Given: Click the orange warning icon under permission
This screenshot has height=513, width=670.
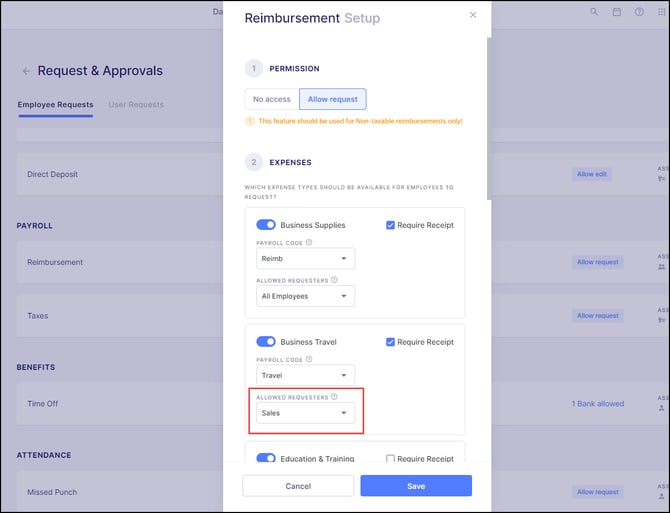Looking at the screenshot, I should (x=250, y=121).
